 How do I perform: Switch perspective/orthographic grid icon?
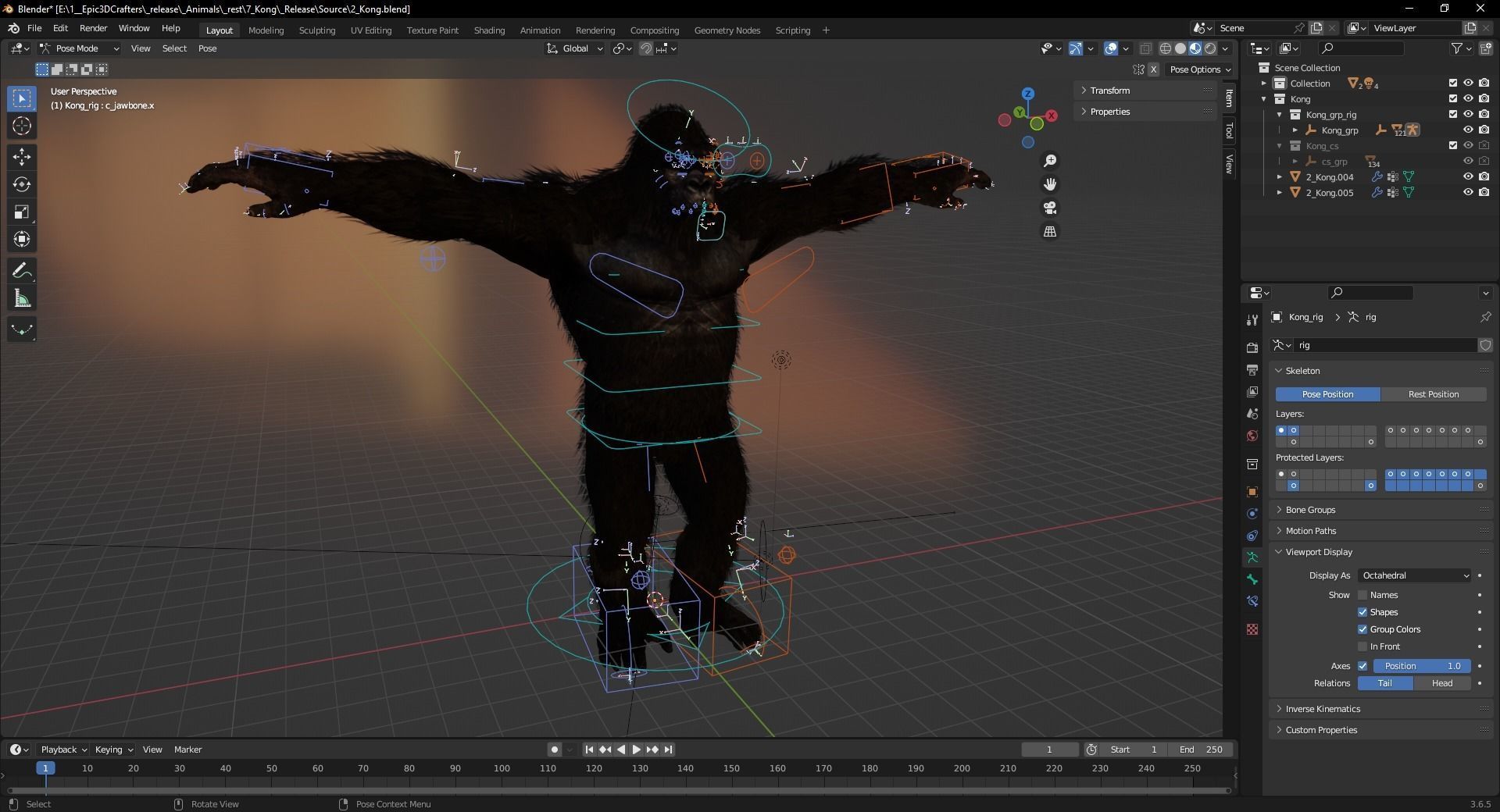(1050, 232)
